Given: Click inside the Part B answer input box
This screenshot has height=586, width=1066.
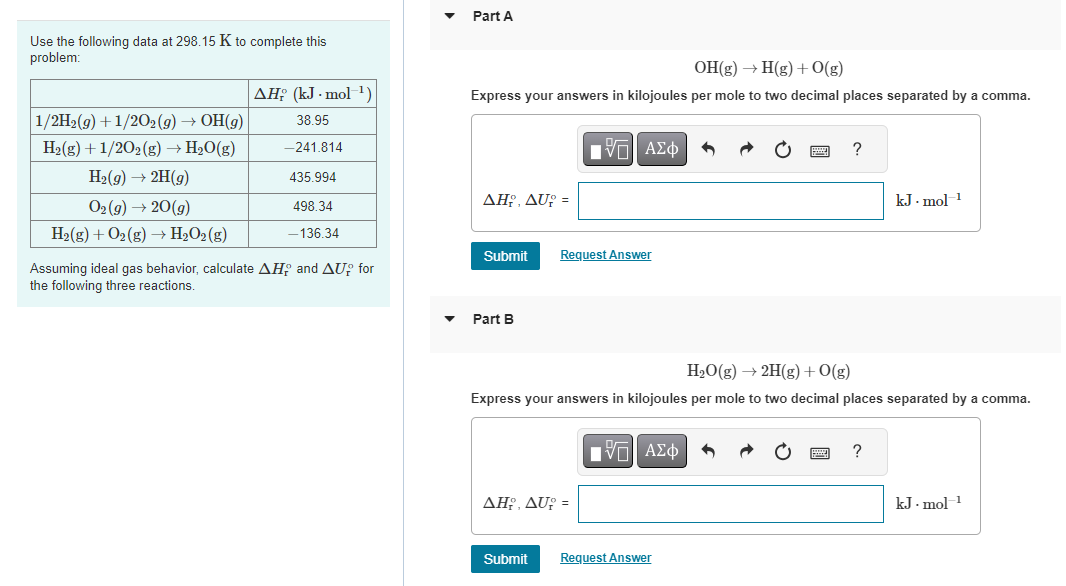Looking at the screenshot, I should pos(730,503).
